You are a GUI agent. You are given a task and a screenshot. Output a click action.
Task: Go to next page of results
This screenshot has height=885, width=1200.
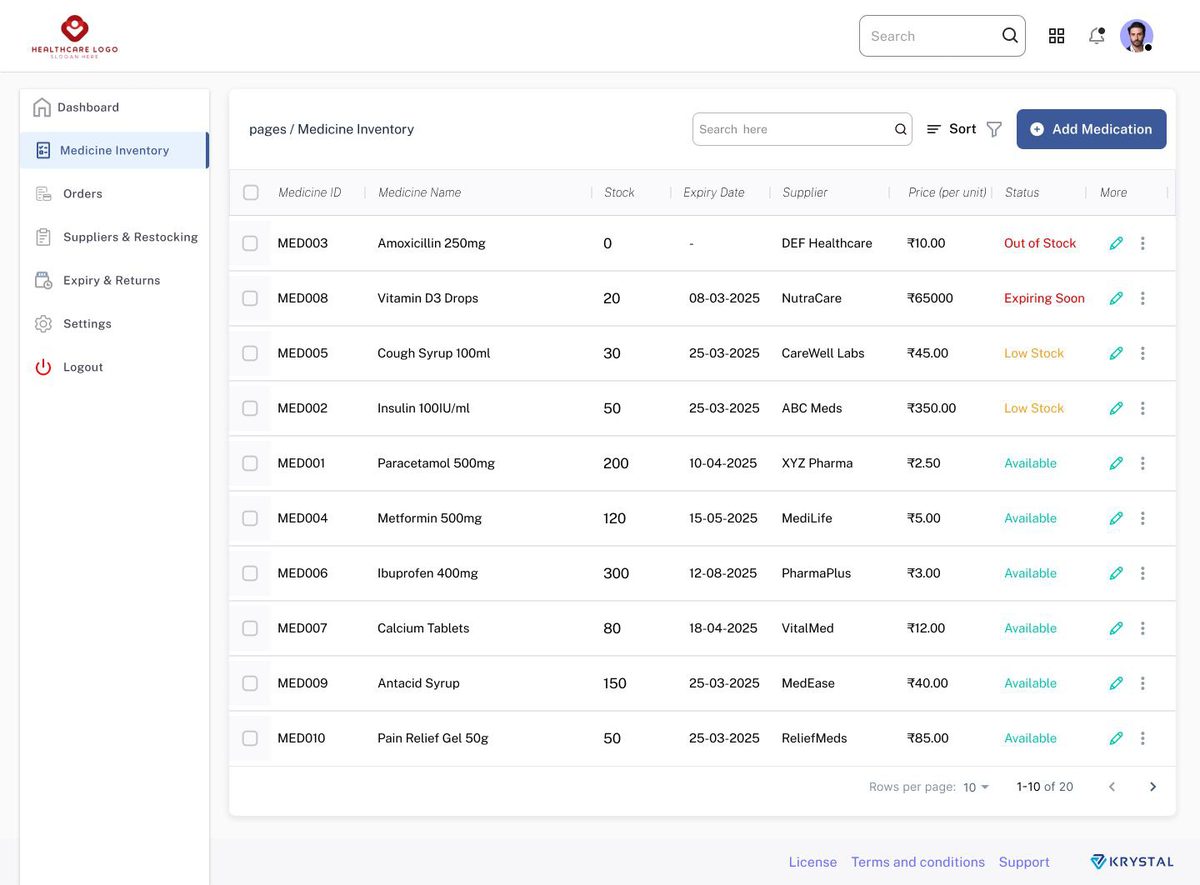(x=1153, y=787)
